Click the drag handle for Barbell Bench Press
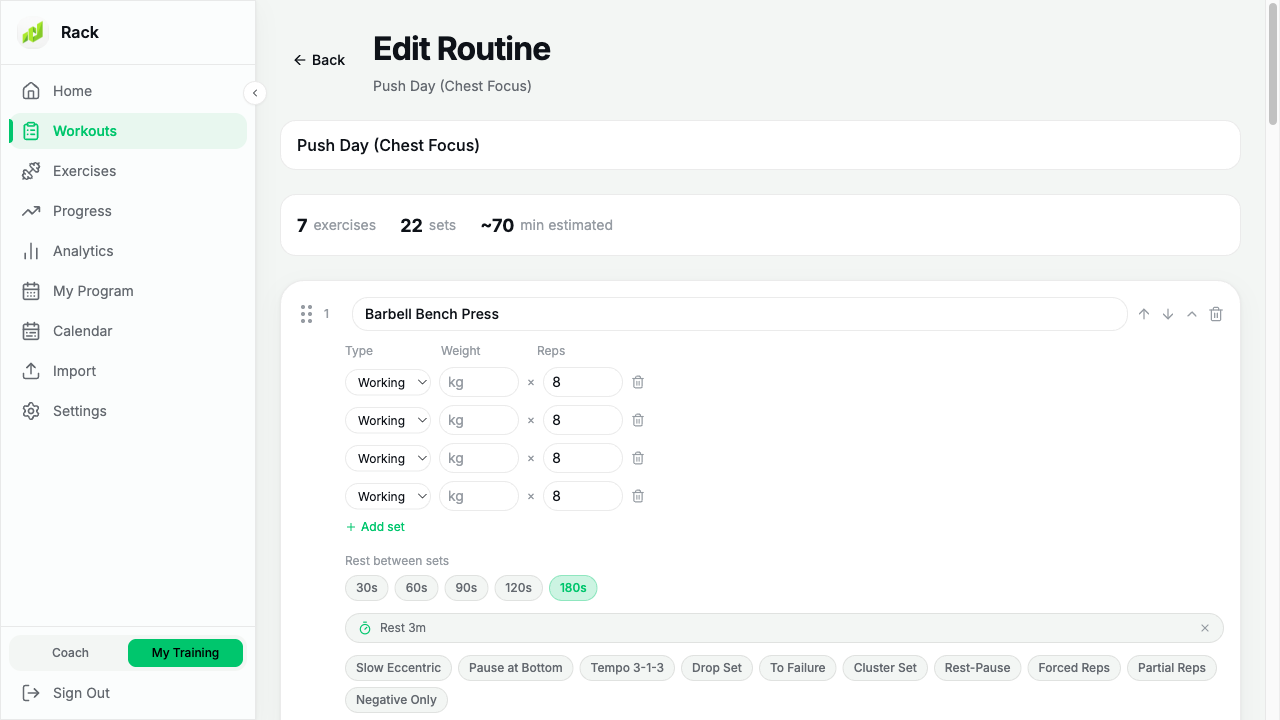This screenshot has height=720, width=1280. pos(307,314)
